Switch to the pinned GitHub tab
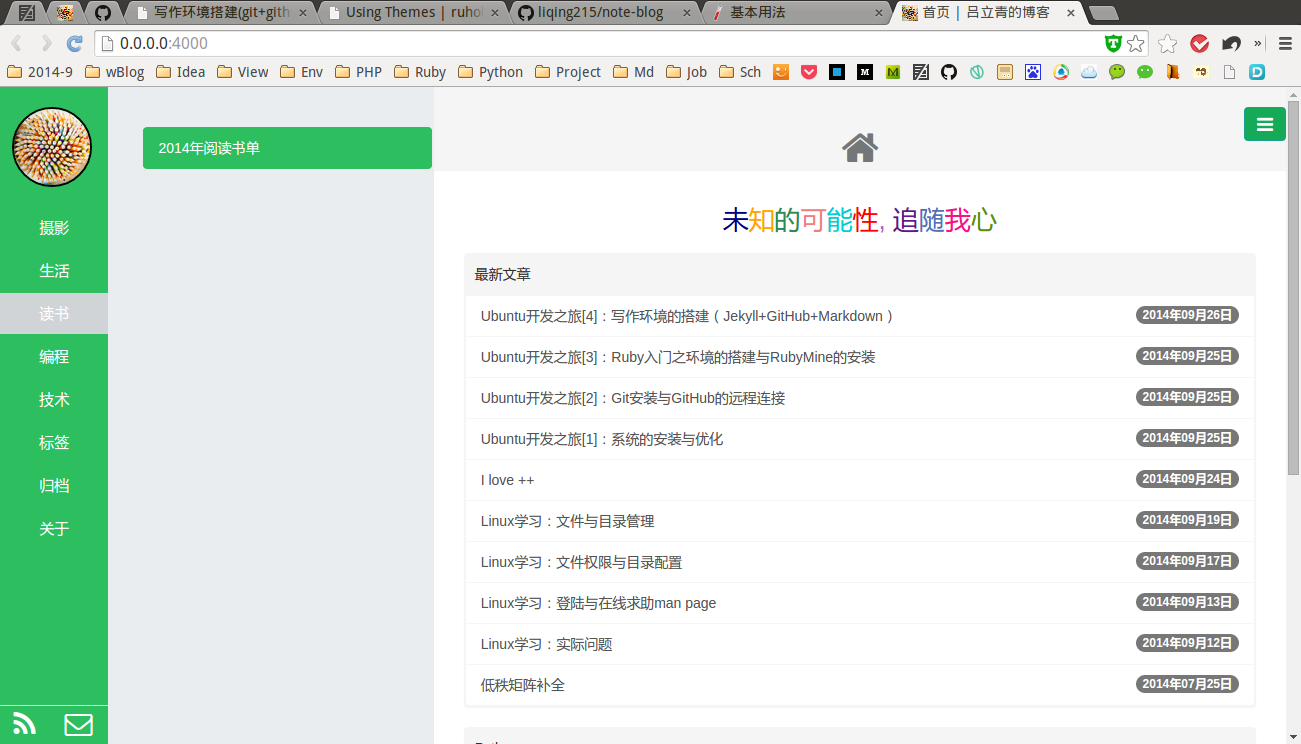This screenshot has height=744, width=1301. click(101, 13)
